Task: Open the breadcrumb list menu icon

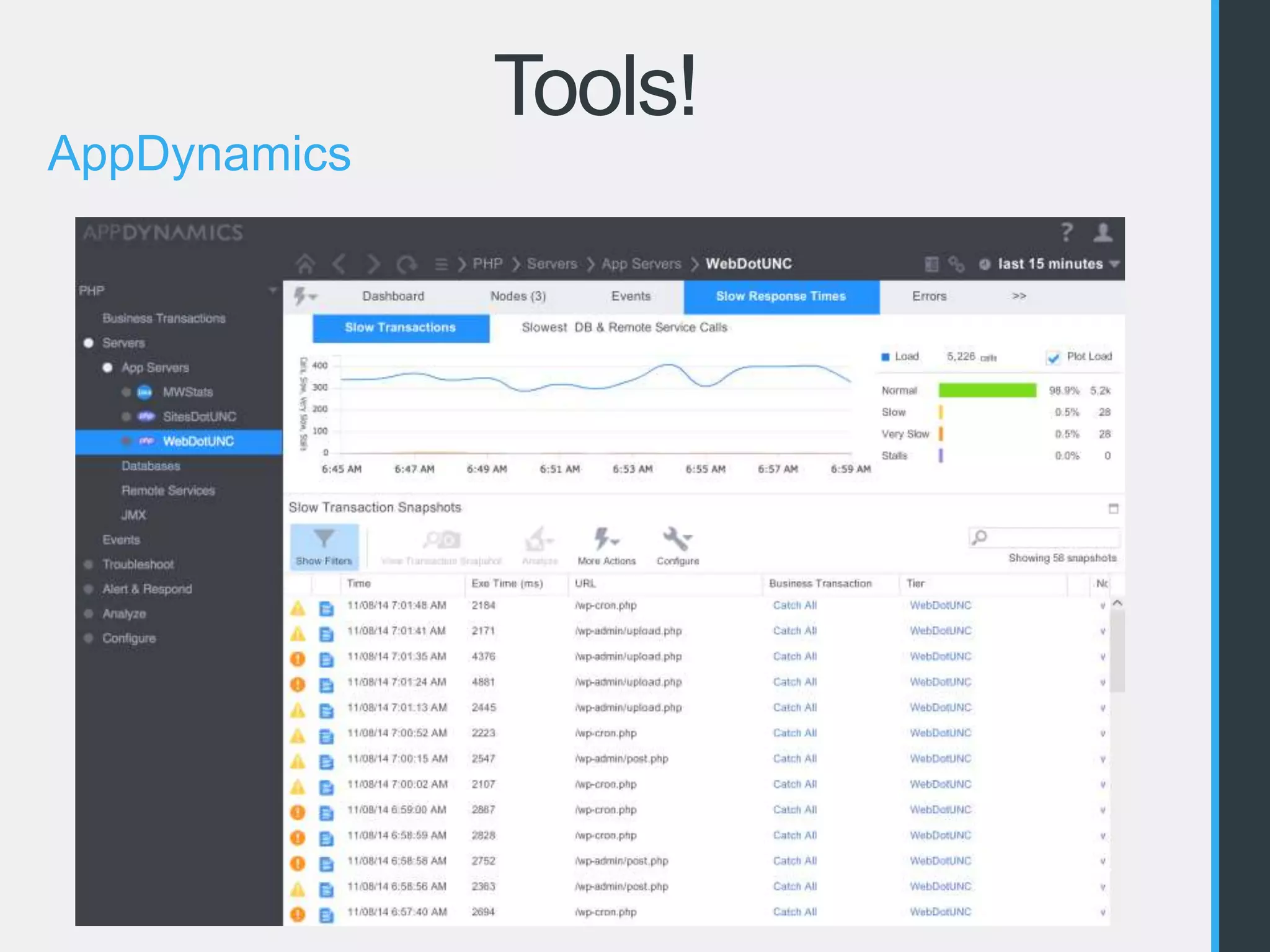Action: 442,265
